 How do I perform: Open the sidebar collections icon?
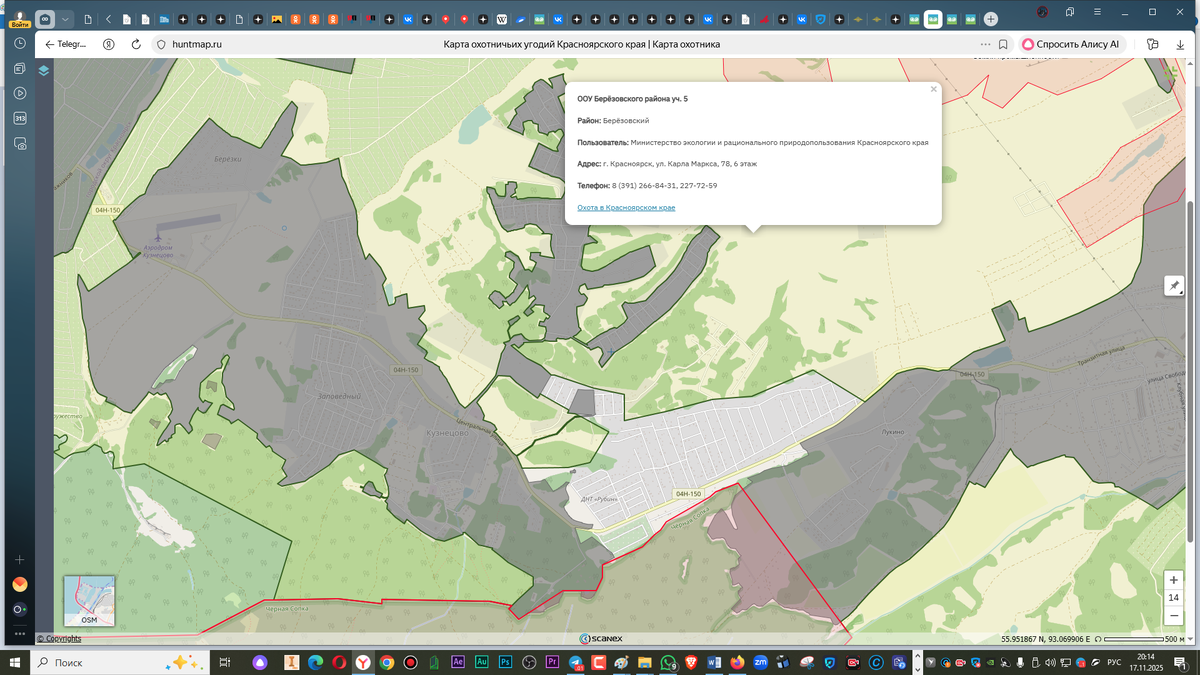19,68
